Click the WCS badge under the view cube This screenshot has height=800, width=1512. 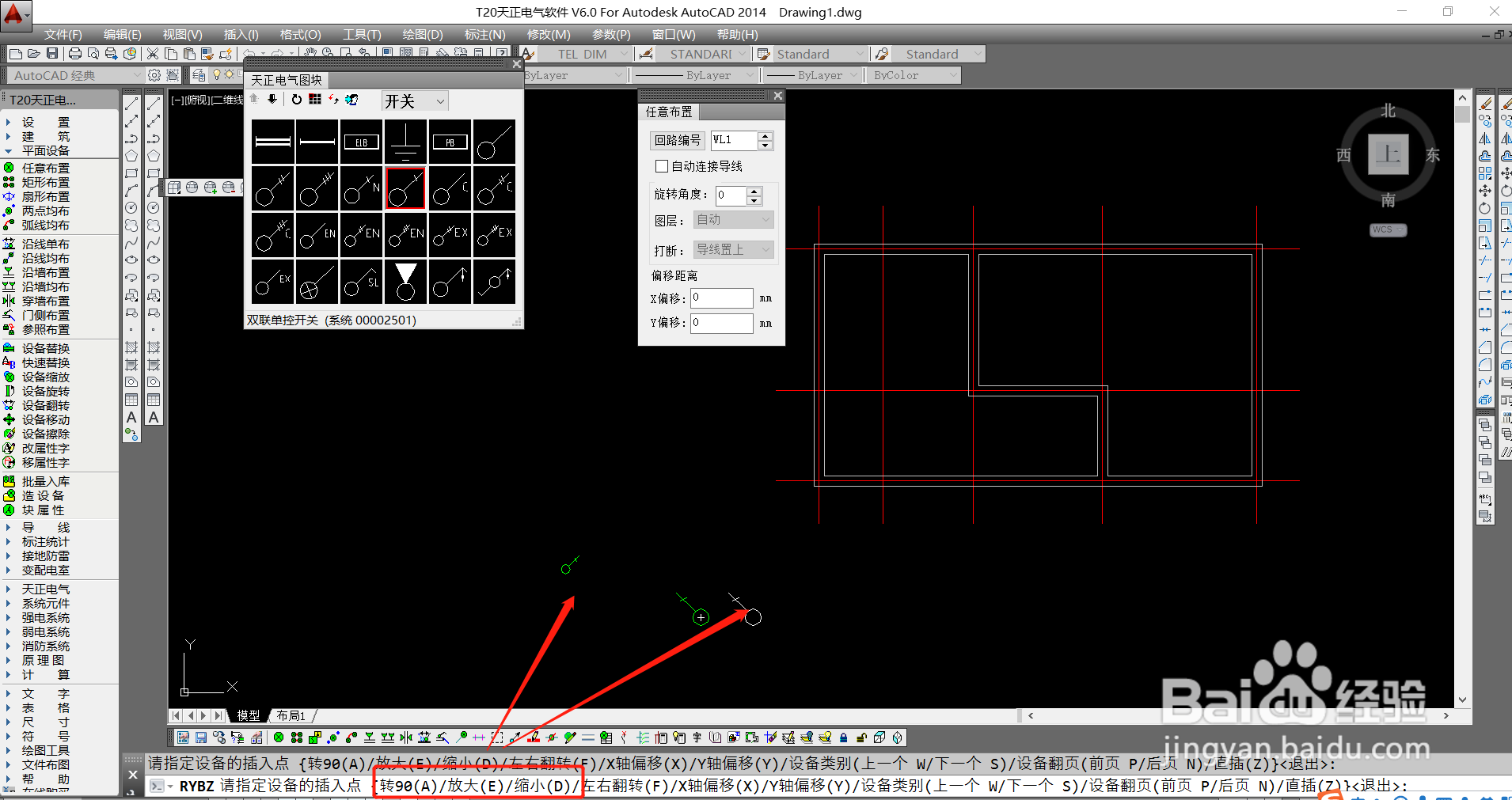tap(1388, 229)
